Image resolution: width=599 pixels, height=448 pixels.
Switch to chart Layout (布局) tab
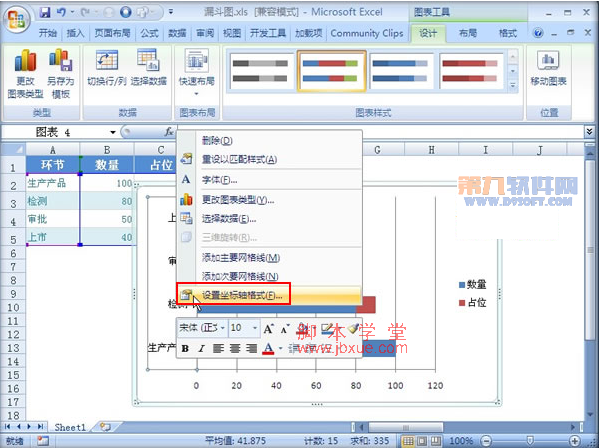(x=468, y=34)
